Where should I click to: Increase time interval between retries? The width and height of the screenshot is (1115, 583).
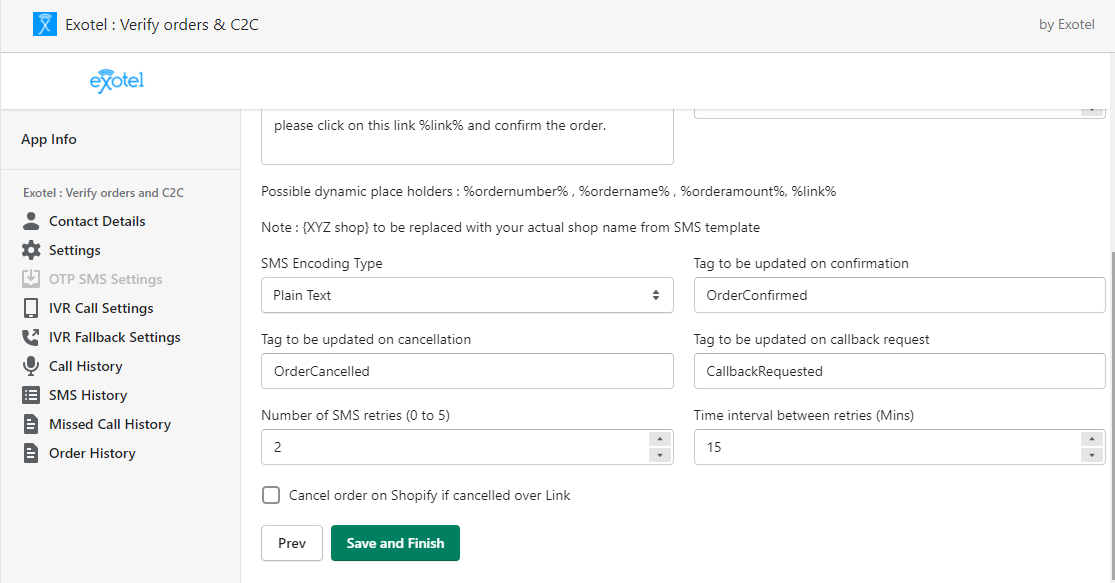(x=1092, y=439)
